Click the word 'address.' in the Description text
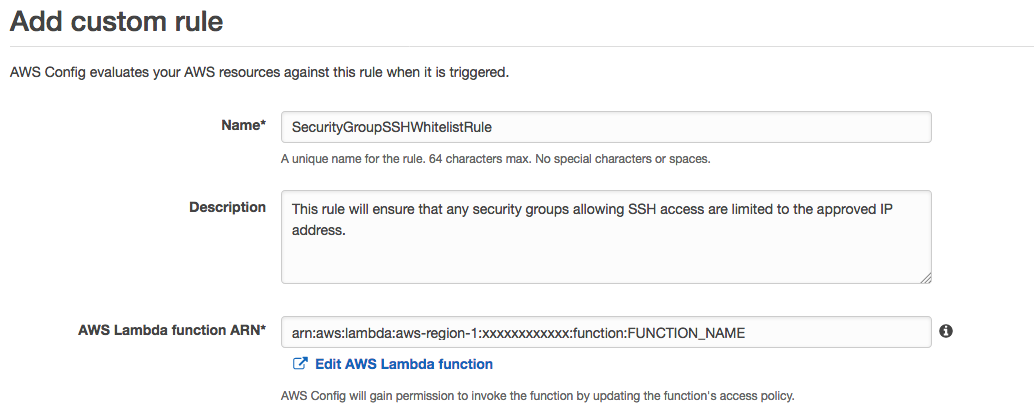Screen dimensions: 1034x418 (x=319, y=230)
